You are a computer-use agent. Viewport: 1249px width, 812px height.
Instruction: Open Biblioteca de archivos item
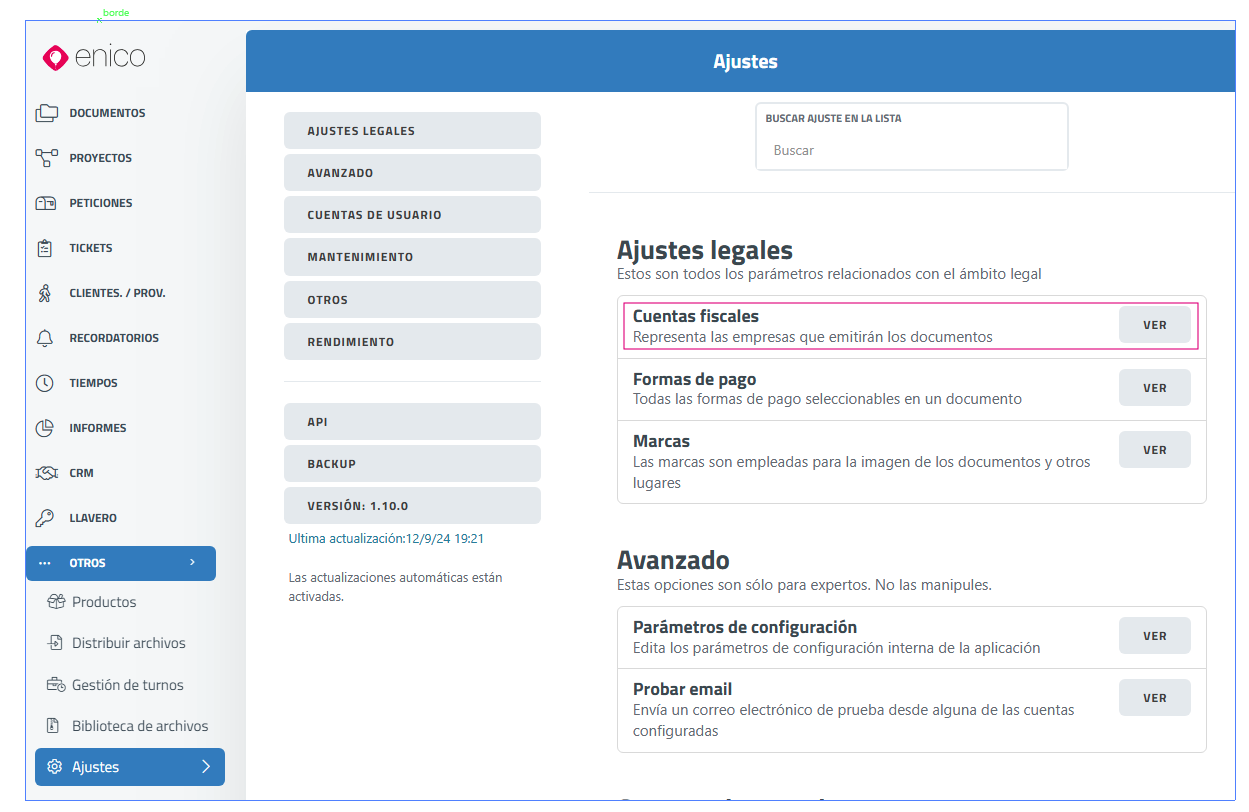[139, 726]
